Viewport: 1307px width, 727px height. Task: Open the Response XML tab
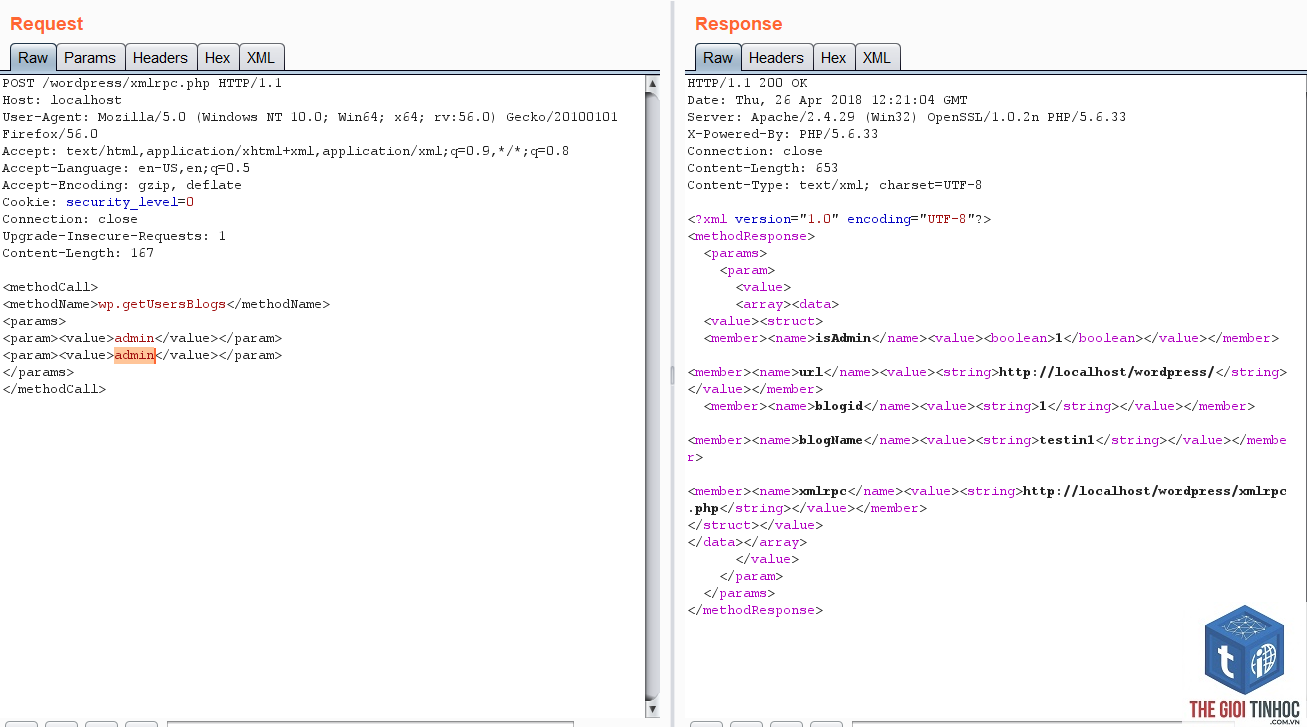877,58
